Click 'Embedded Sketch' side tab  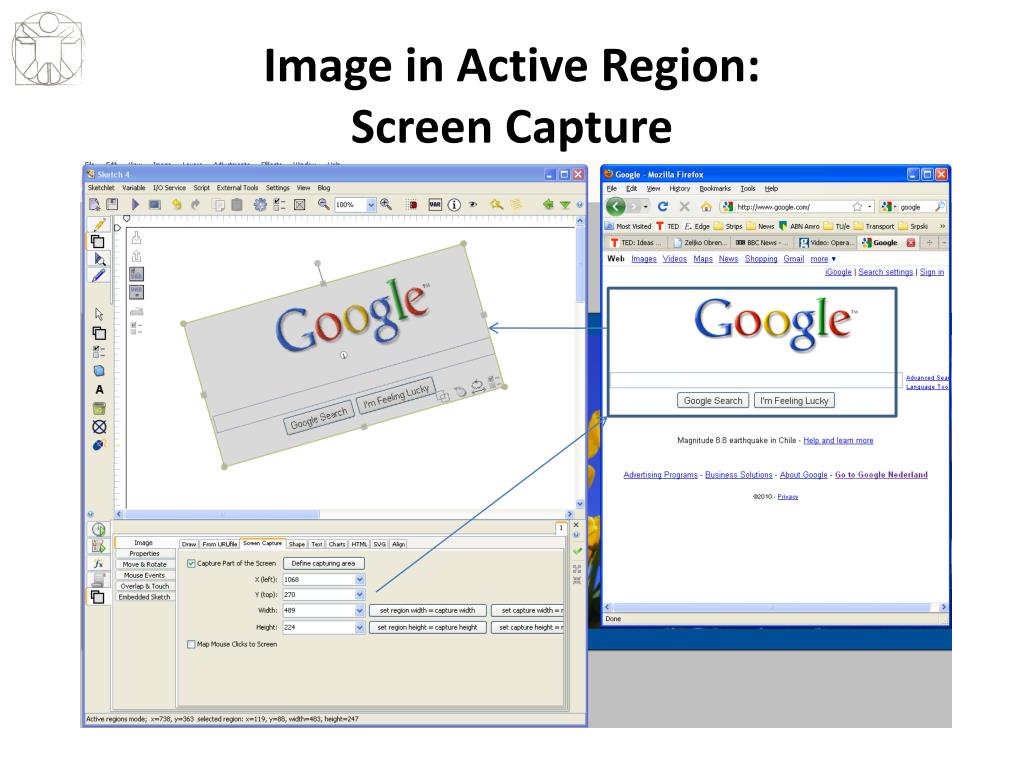[144, 598]
